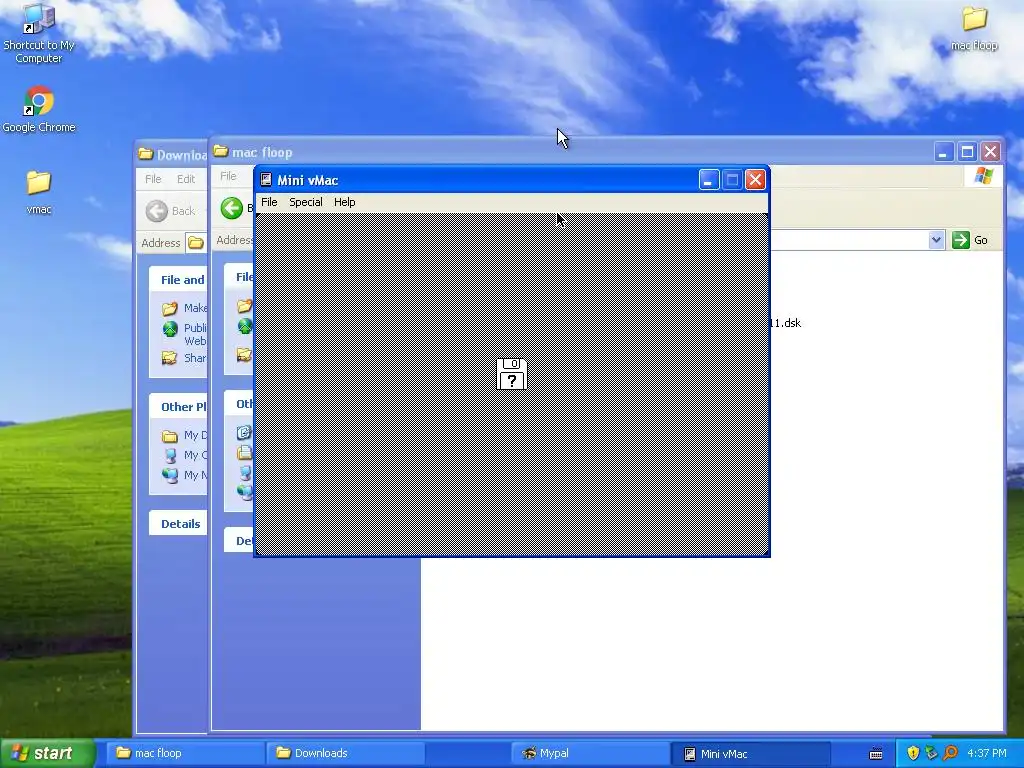The width and height of the screenshot is (1024, 768).
Task: Open the Windows Start menu
Action: [46, 753]
